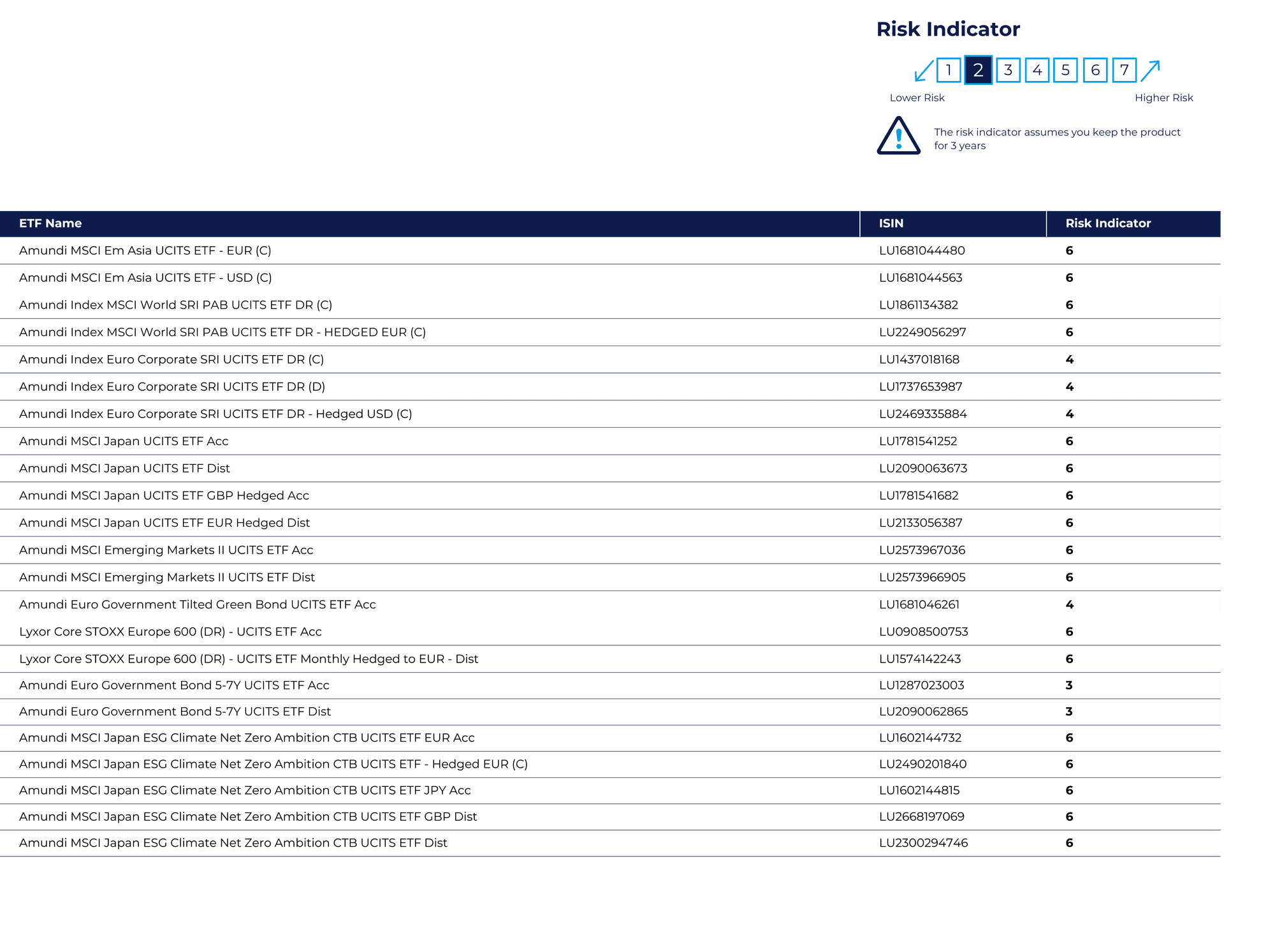Select Amundi MSCI Japan GBP Hedged Acc row
Screen dimensions: 1275x952
pos(610,495)
